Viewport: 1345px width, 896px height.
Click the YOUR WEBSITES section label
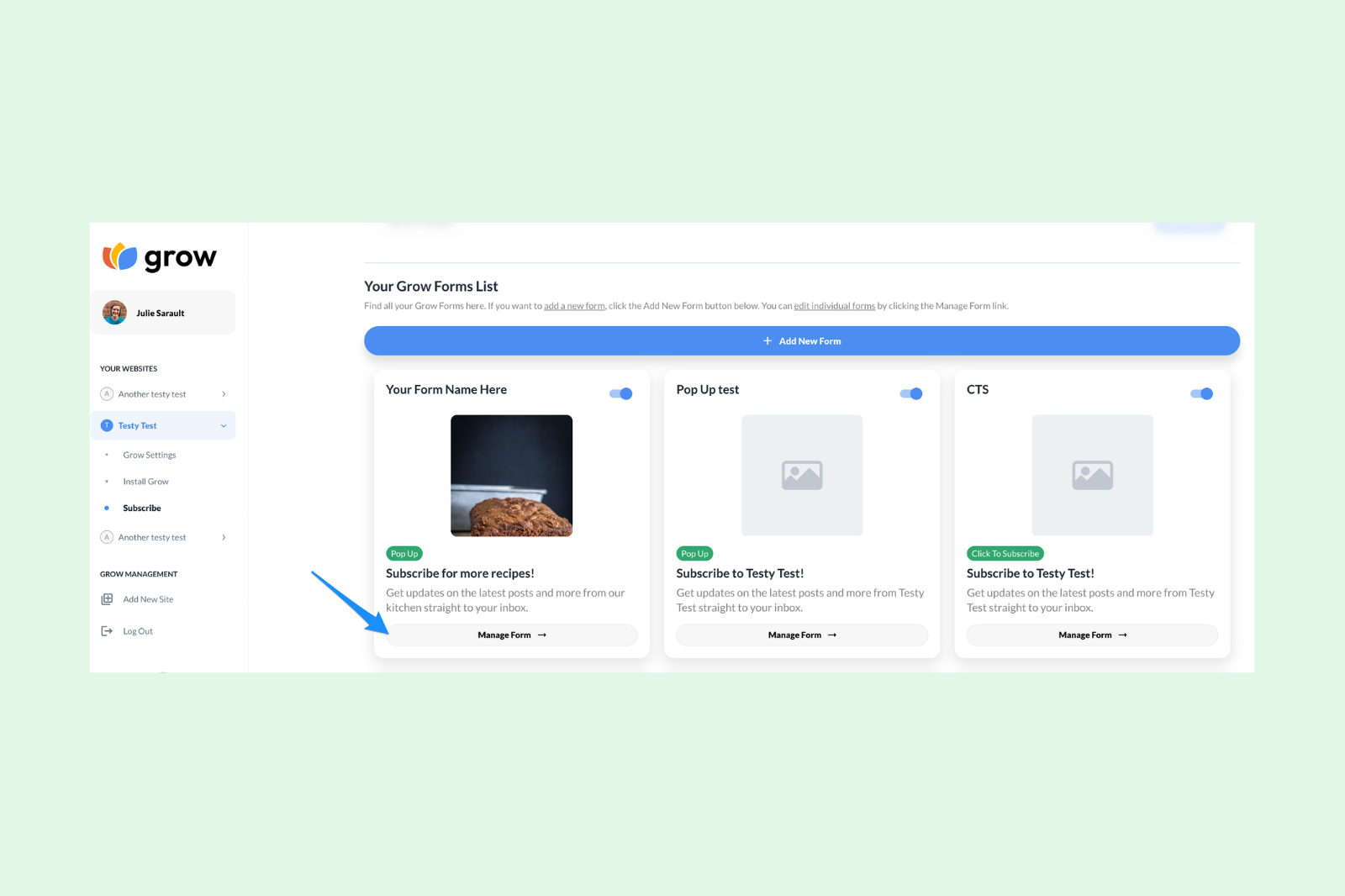tap(129, 369)
